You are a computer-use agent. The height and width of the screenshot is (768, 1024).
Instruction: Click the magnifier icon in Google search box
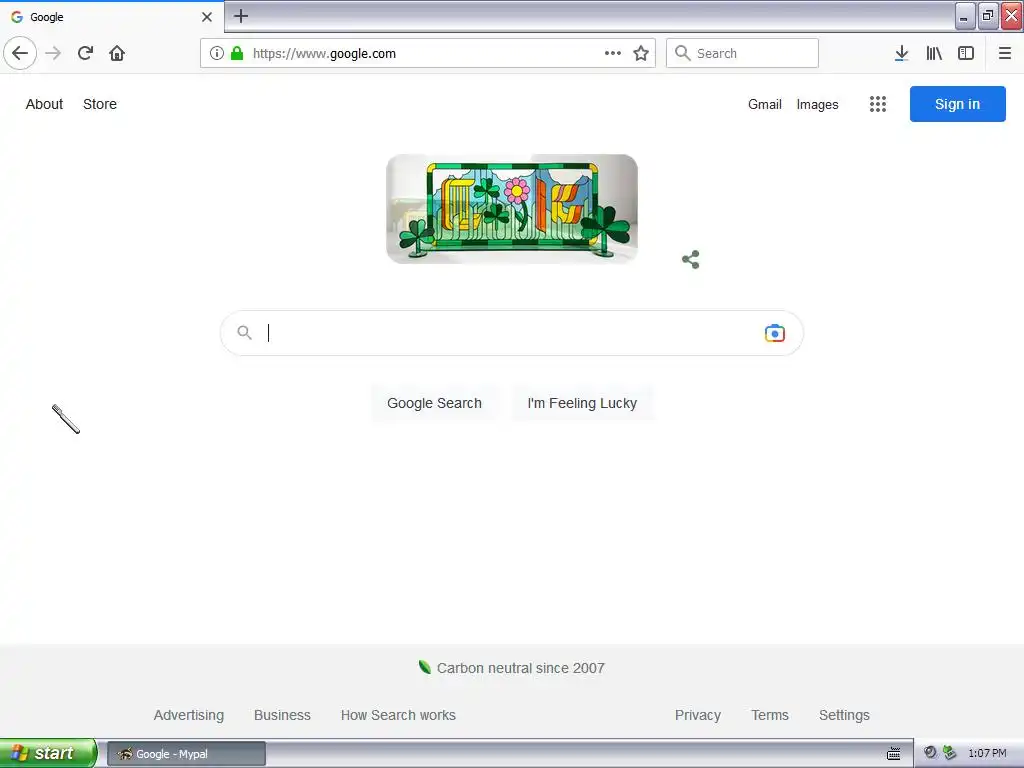click(x=244, y=332)
